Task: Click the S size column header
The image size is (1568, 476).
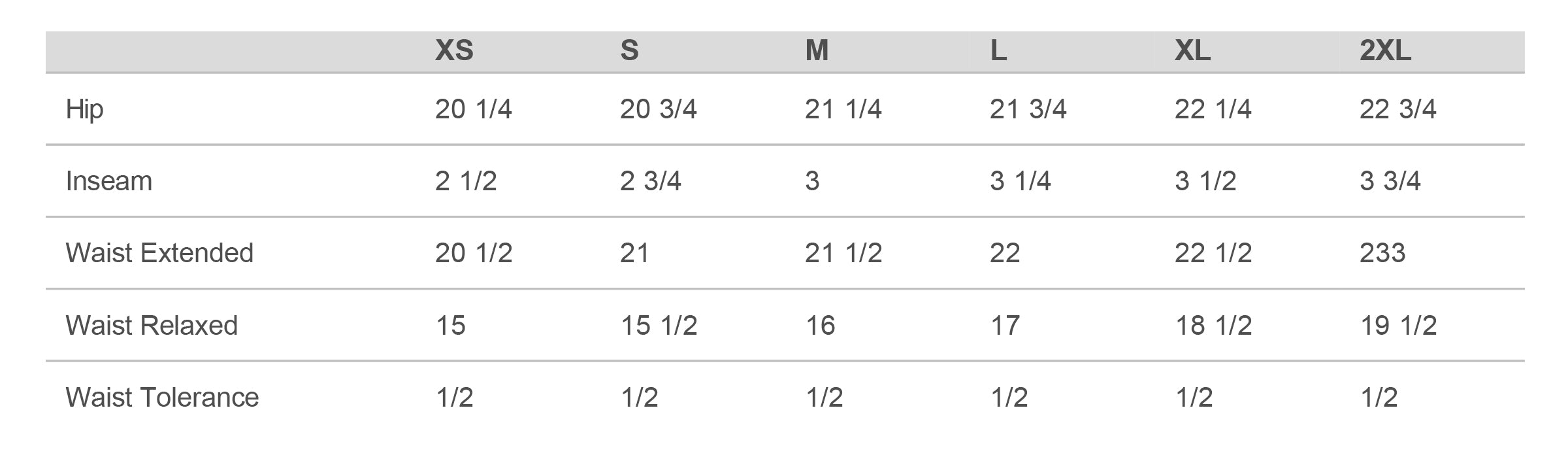Action: (x=629, y=51)
